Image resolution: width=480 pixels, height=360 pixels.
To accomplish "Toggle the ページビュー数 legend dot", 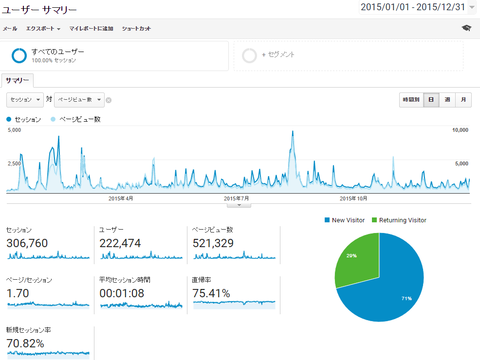I will click(53, 119).
